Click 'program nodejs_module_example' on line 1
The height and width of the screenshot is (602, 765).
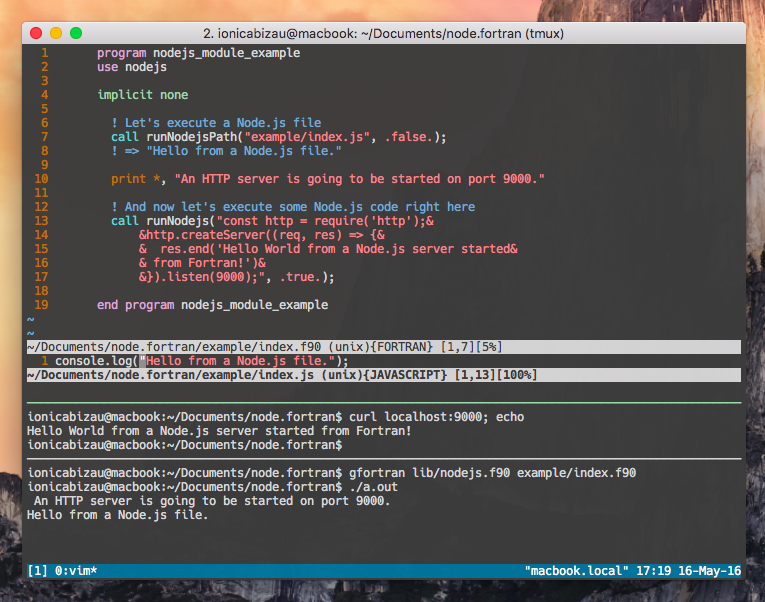(198, 53)
